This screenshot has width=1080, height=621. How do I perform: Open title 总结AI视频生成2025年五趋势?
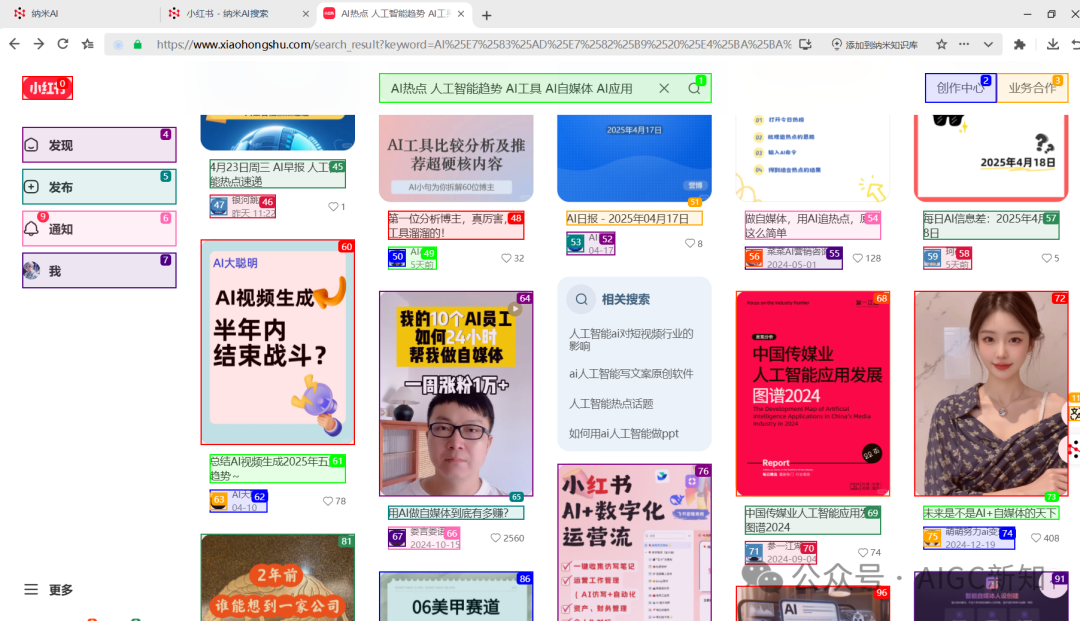[277, 468]
